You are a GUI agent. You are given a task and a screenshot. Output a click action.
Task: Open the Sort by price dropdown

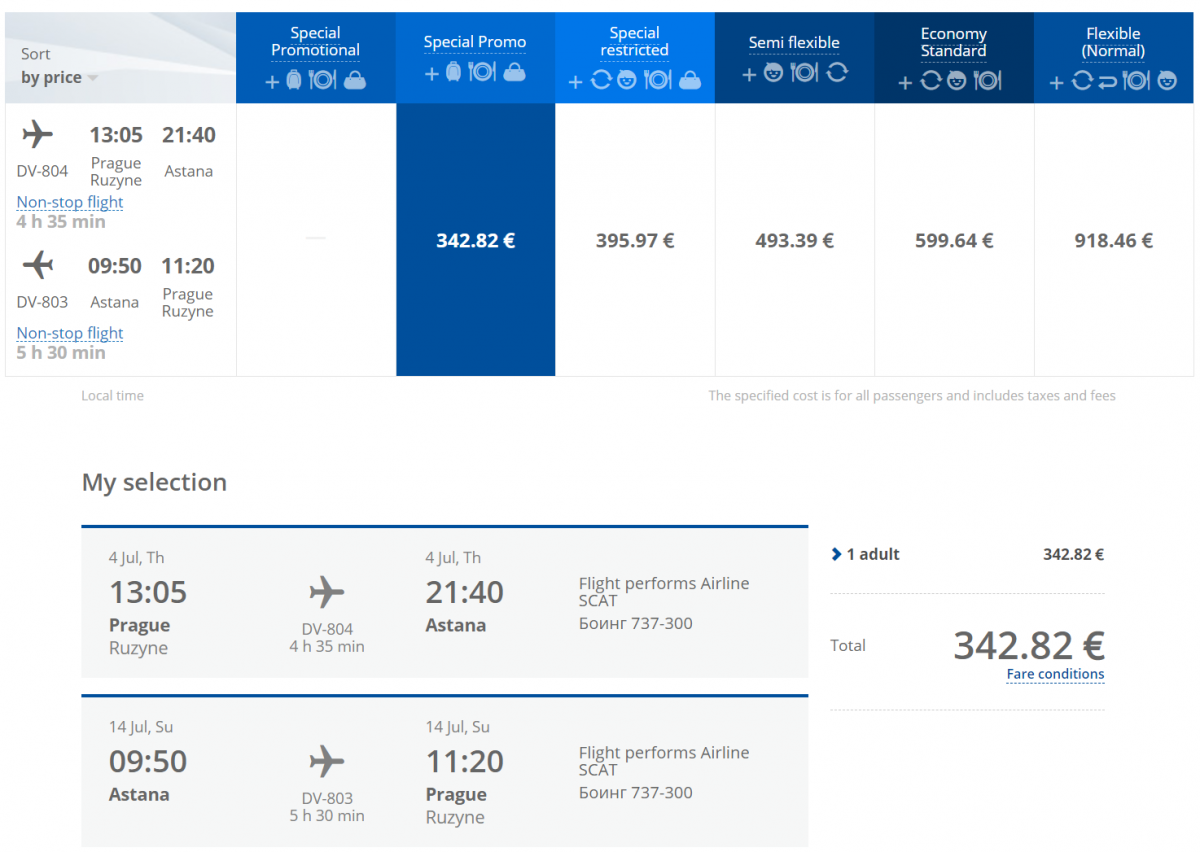tap(59, 78)
